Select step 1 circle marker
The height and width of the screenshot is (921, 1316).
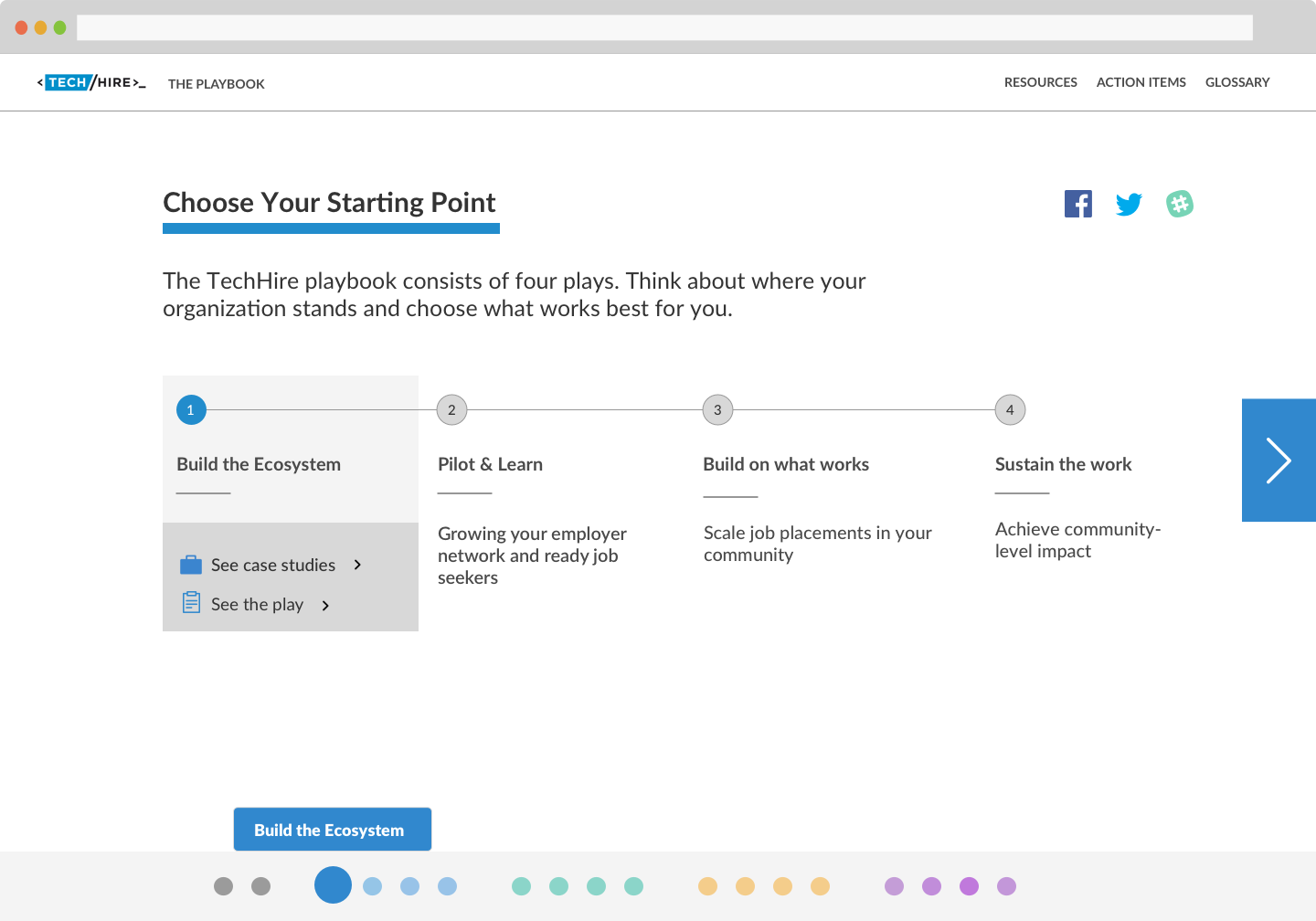click(191, 410)
